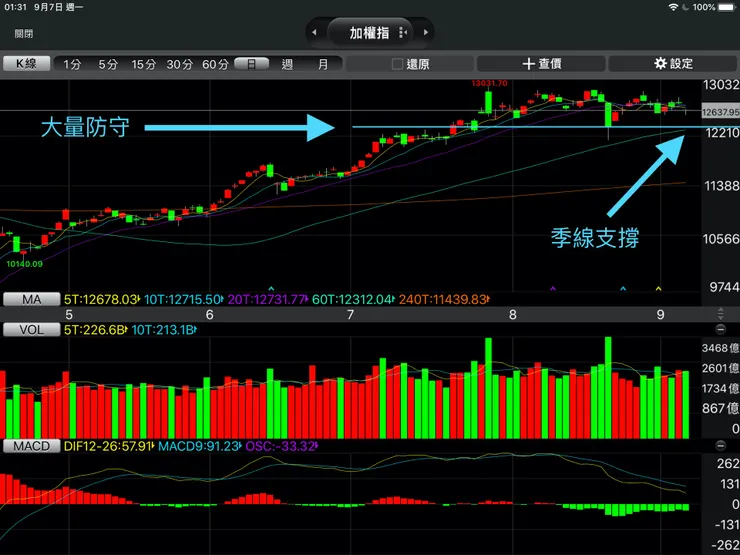Open 設定 settings with gear icon
Screen dimensions: 740x555
pyautogui.click(x=673, y=64)
